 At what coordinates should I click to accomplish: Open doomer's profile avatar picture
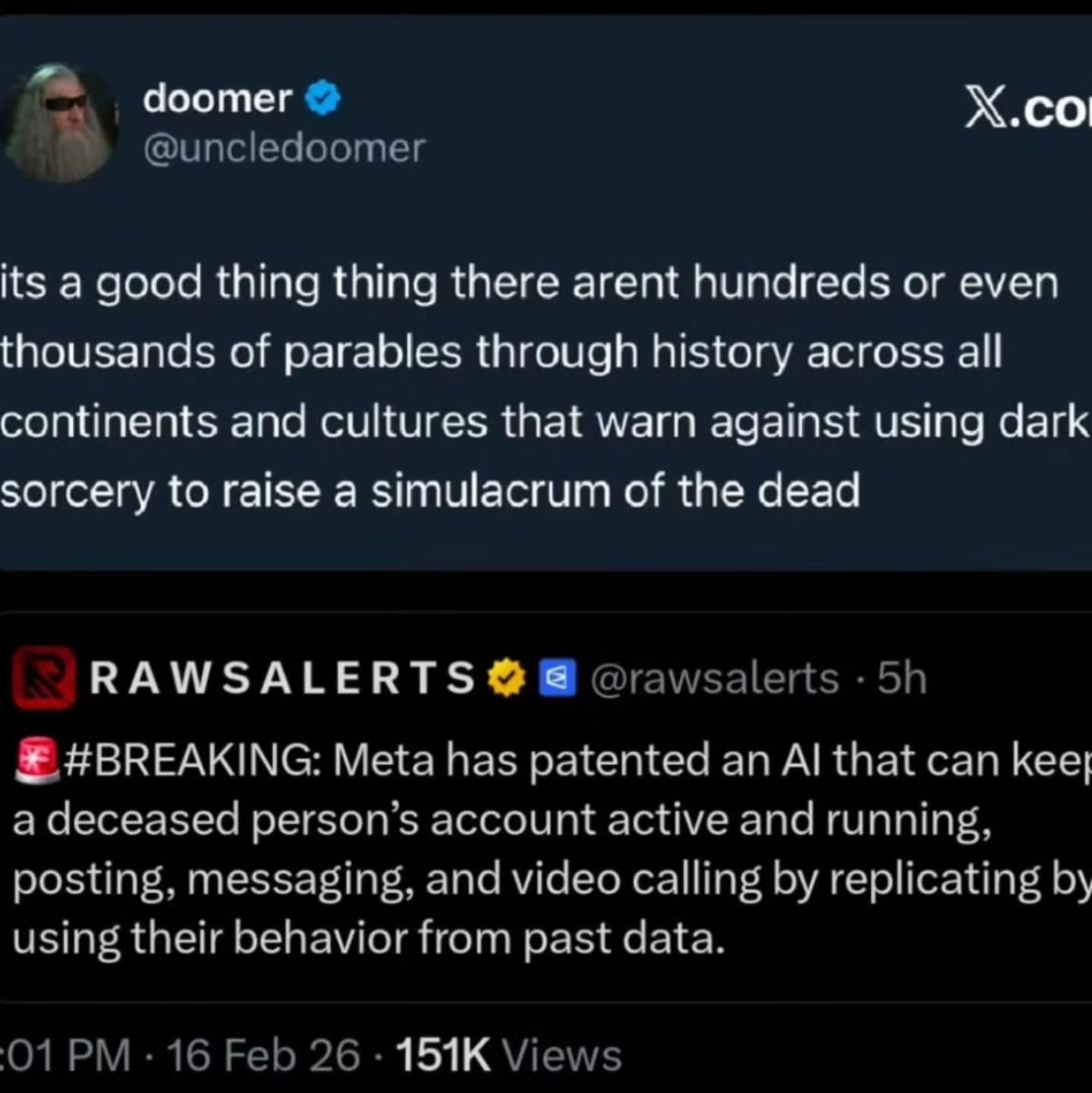62,123
